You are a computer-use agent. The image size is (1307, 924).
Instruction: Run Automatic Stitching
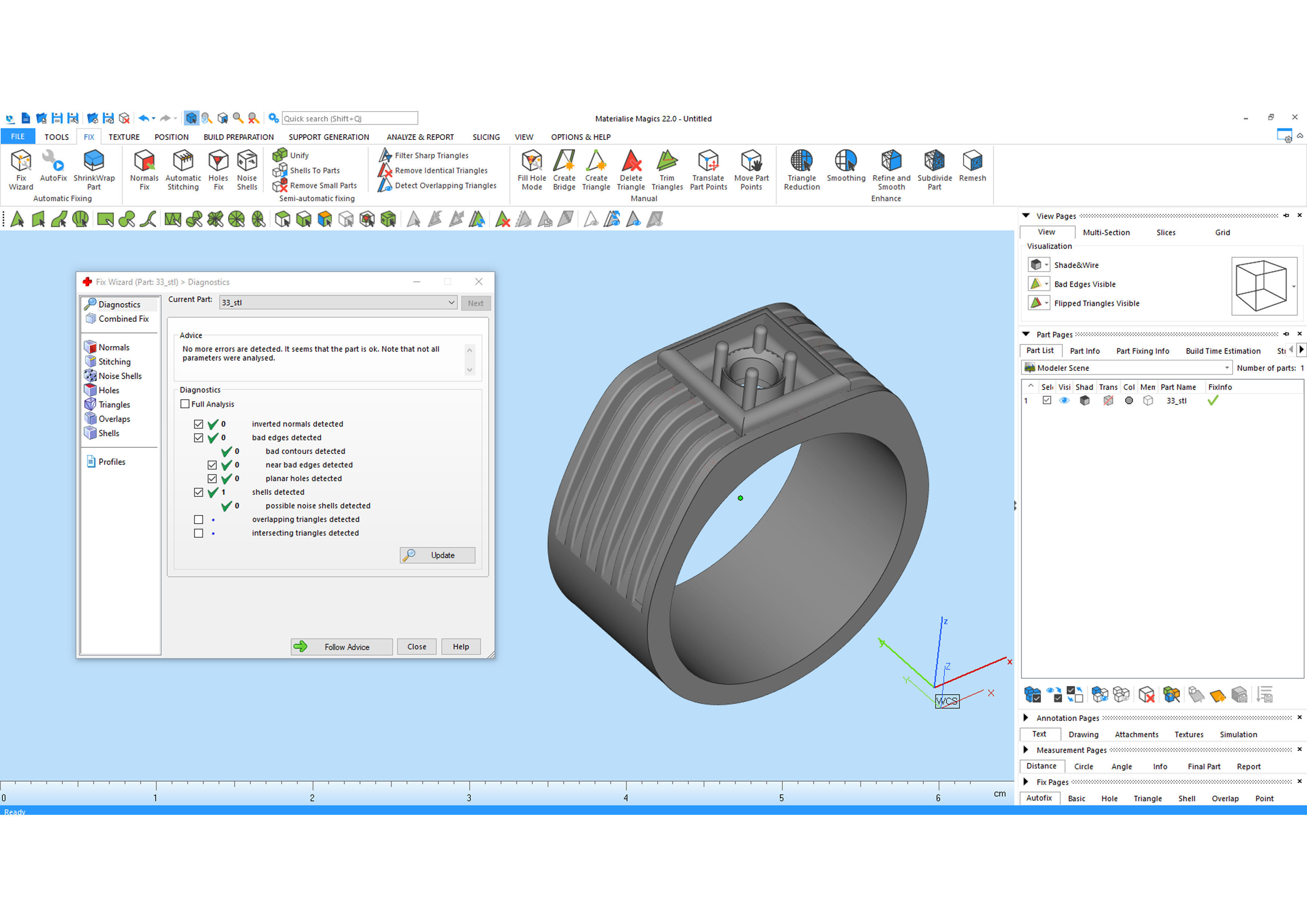coord(183,170)
